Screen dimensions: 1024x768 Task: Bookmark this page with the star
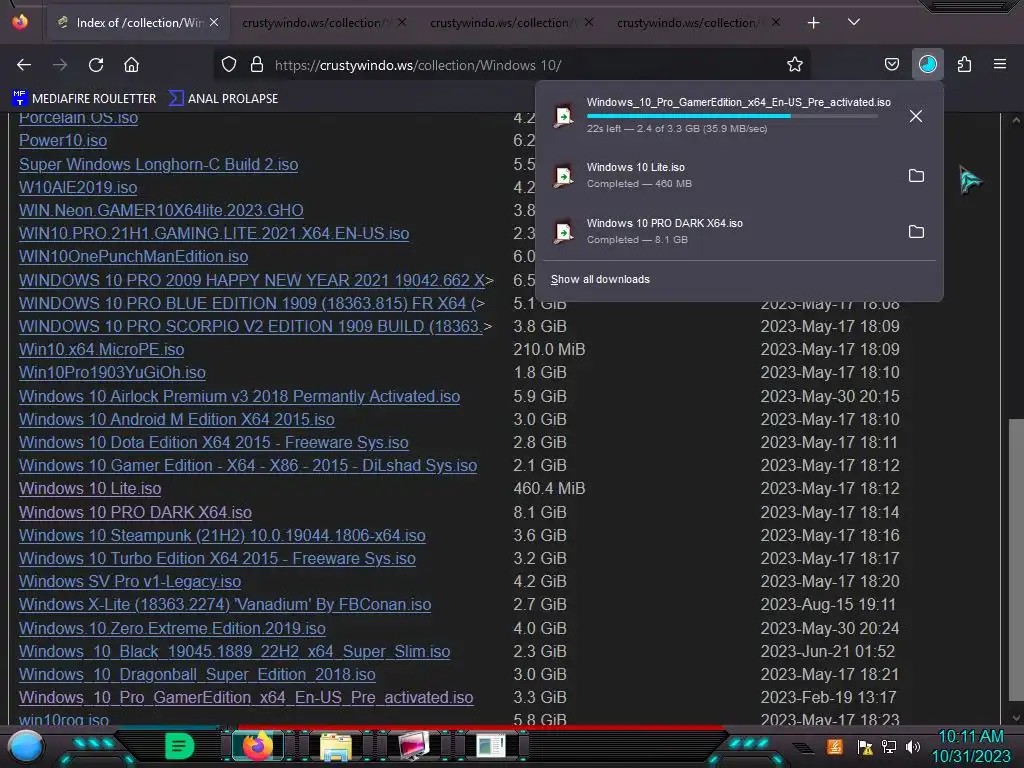click(x=795, y=65)
